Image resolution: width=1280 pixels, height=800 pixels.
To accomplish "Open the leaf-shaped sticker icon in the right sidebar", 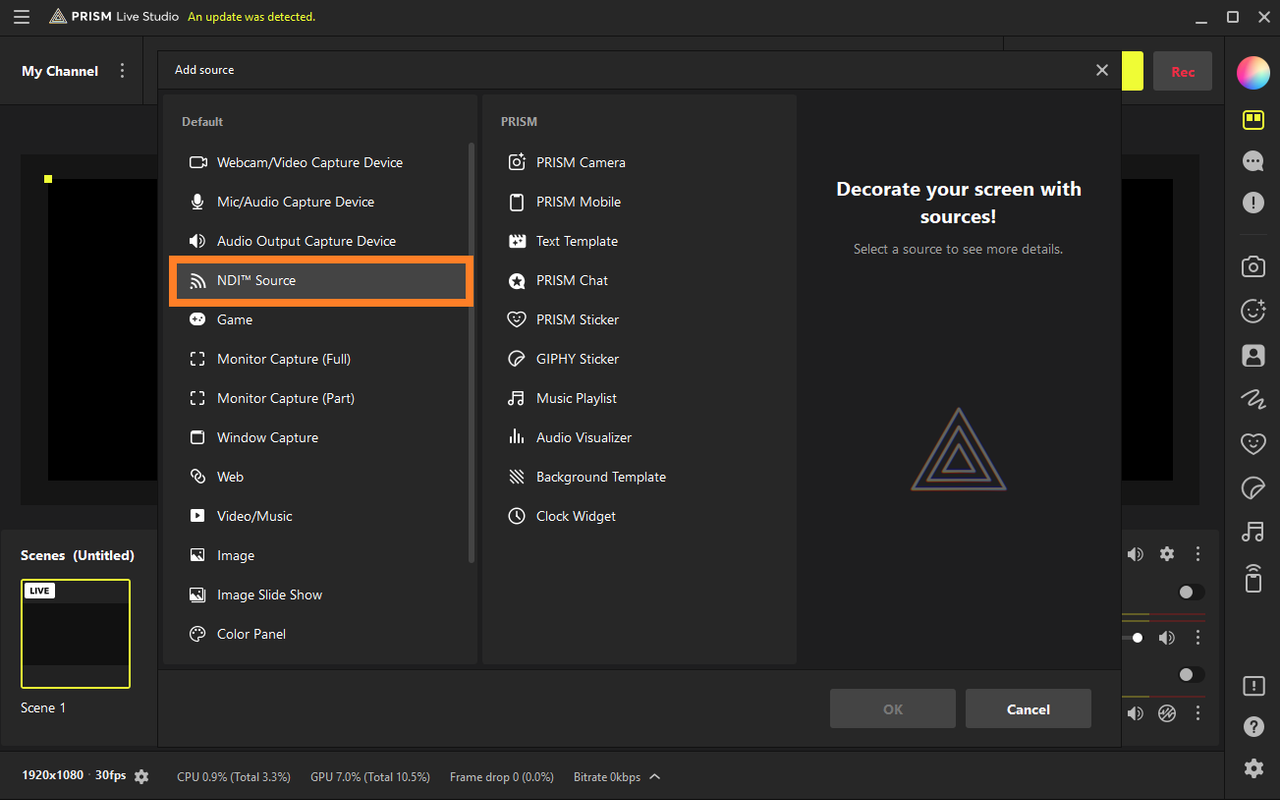I will pos(1253,487).
